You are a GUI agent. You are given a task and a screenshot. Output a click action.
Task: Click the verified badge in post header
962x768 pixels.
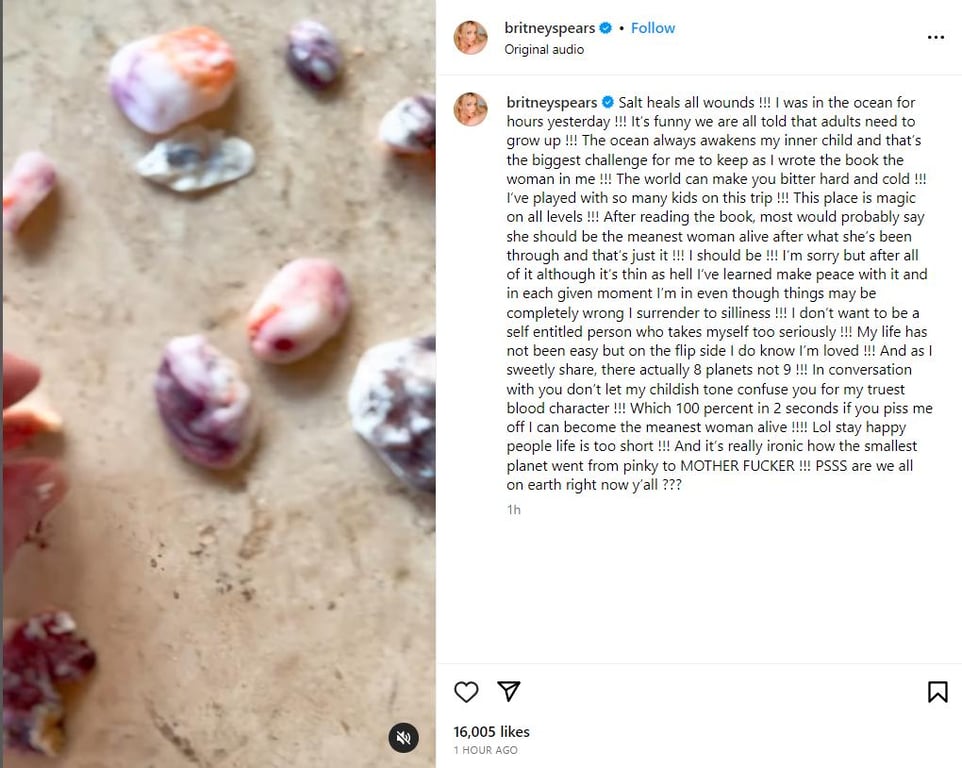point(607,28)
